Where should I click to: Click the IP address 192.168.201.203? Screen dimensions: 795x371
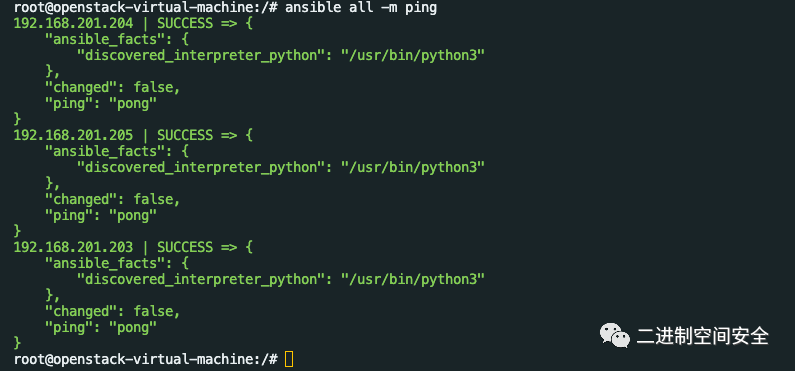[x=74, y=247]
